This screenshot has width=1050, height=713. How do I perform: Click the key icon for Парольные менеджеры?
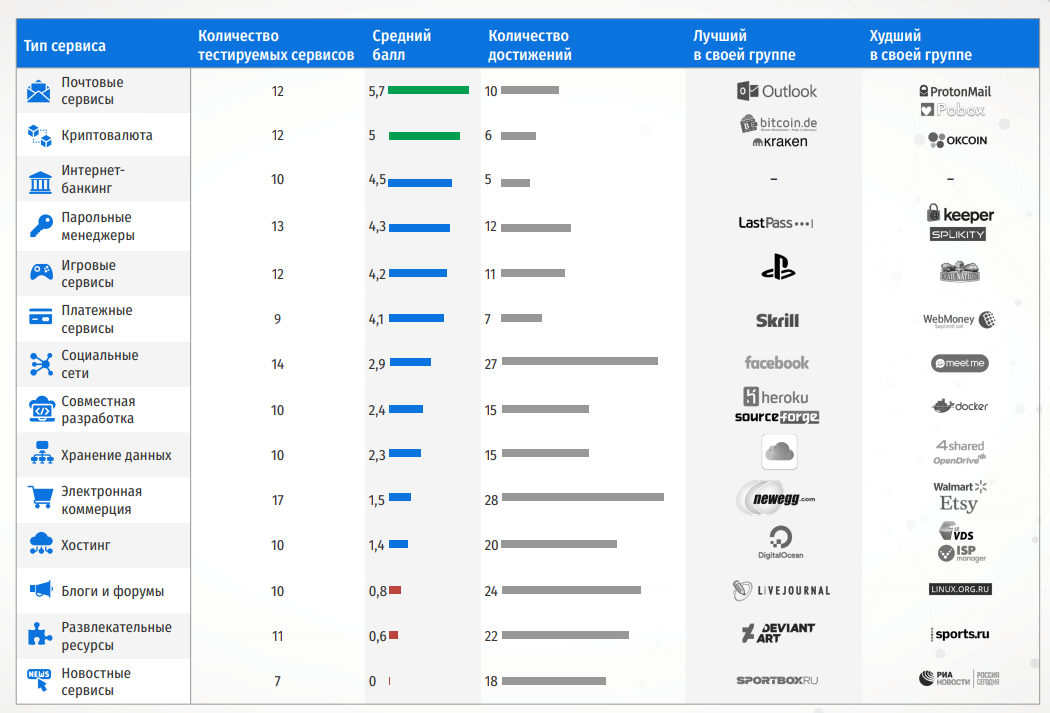pos(41,227)
